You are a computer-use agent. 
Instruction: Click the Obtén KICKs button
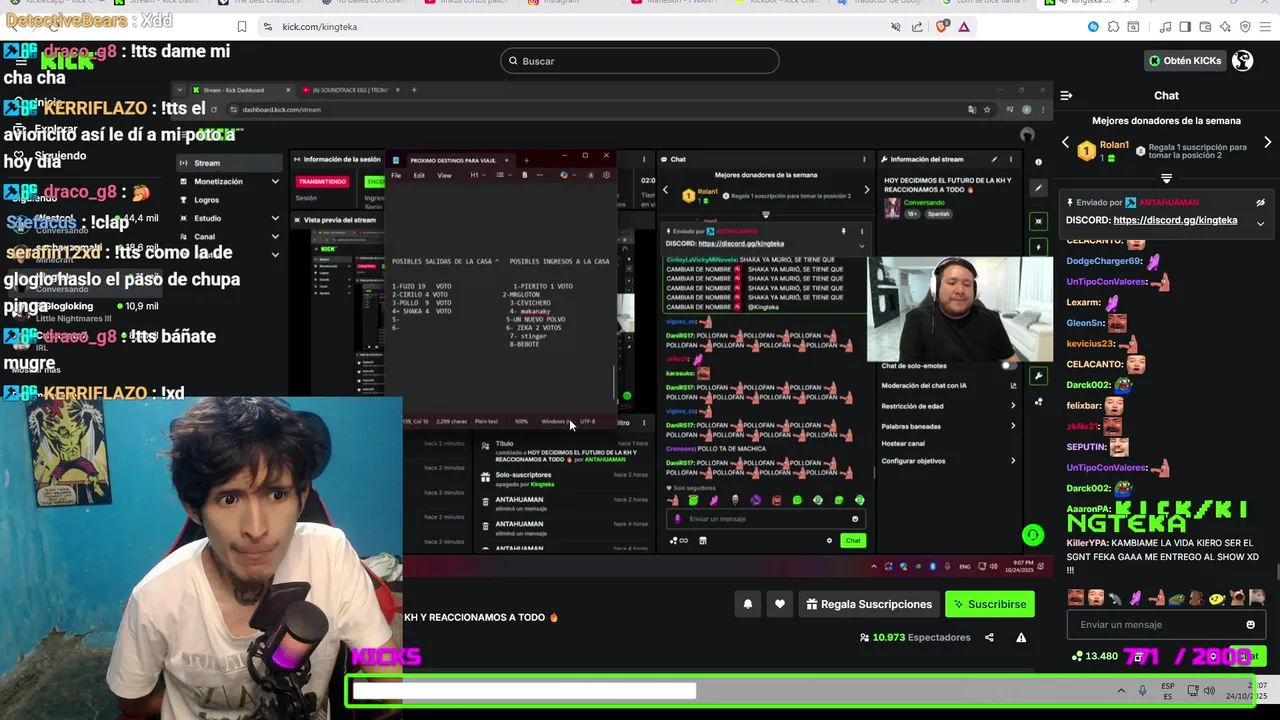click(x=1185, y=61)
